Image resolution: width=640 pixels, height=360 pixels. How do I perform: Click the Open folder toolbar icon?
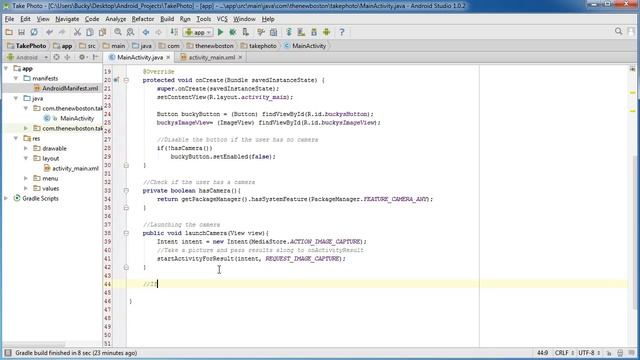(x=9, y=32)
